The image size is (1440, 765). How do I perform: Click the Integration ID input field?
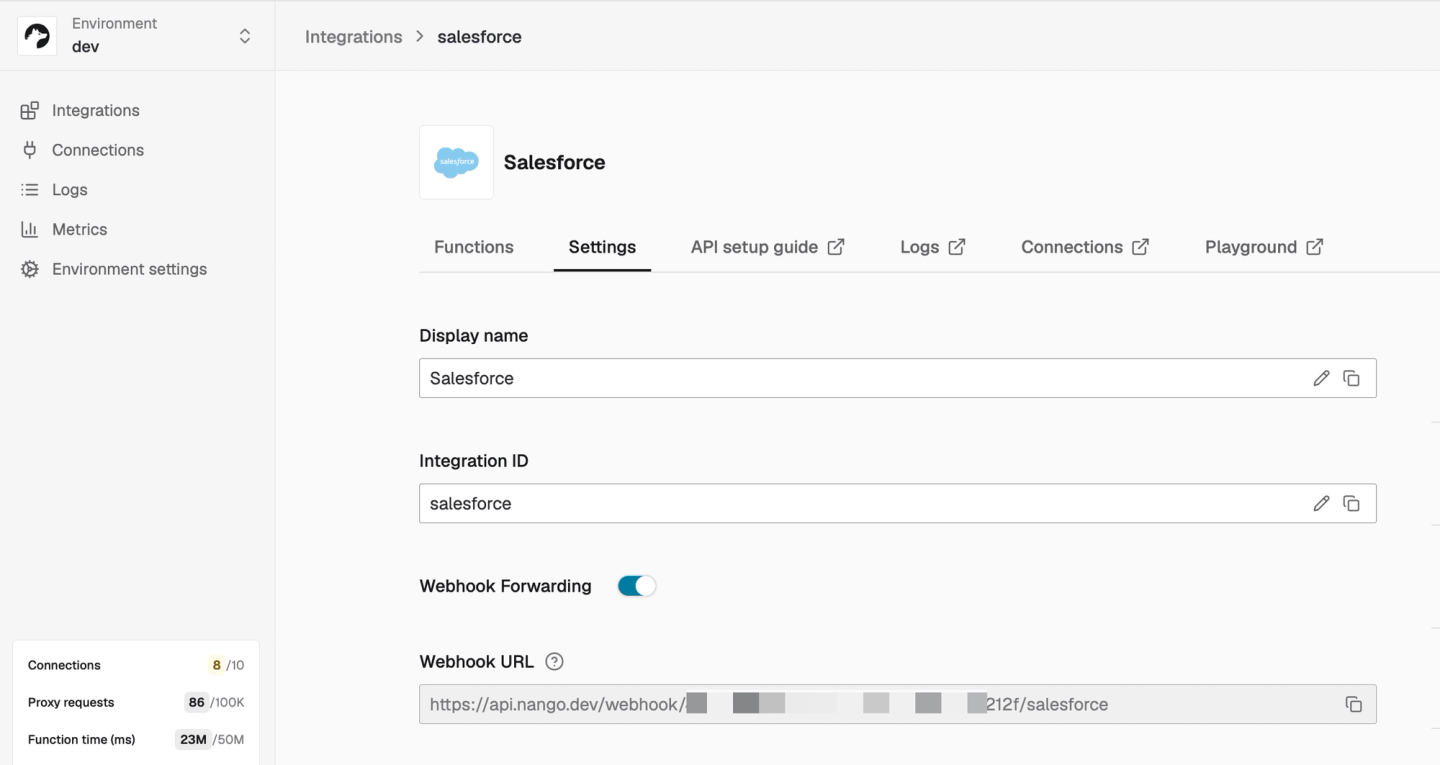pyautogui.click(x=897, y=504)
